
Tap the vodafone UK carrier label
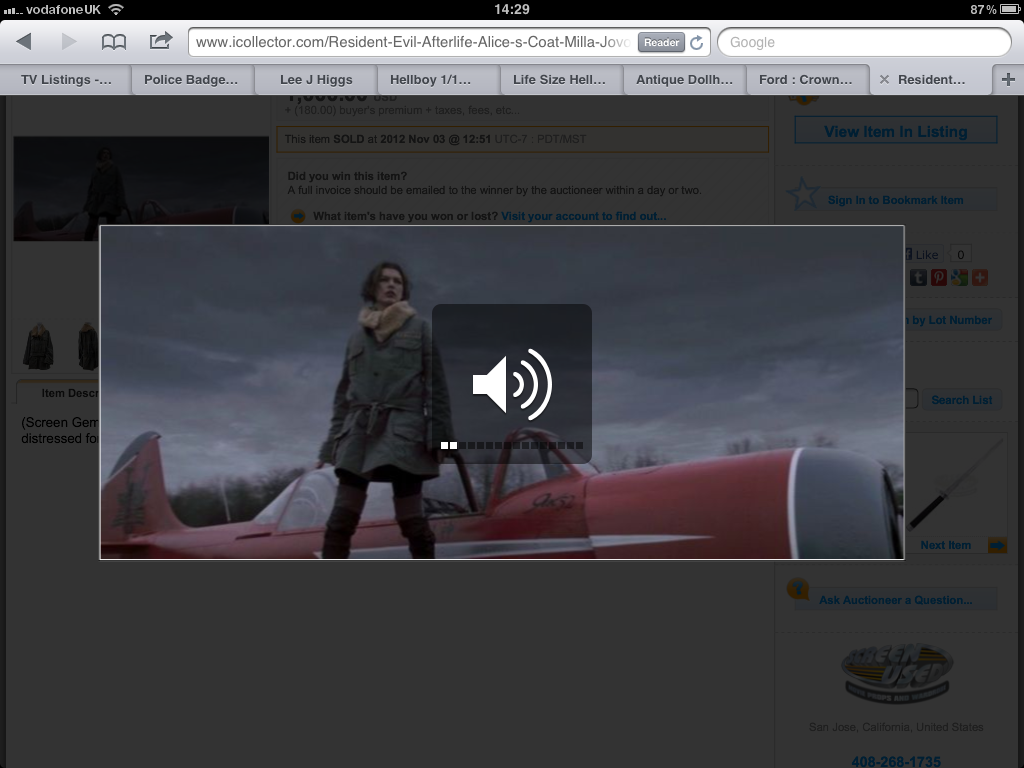(x=63, y=9)
